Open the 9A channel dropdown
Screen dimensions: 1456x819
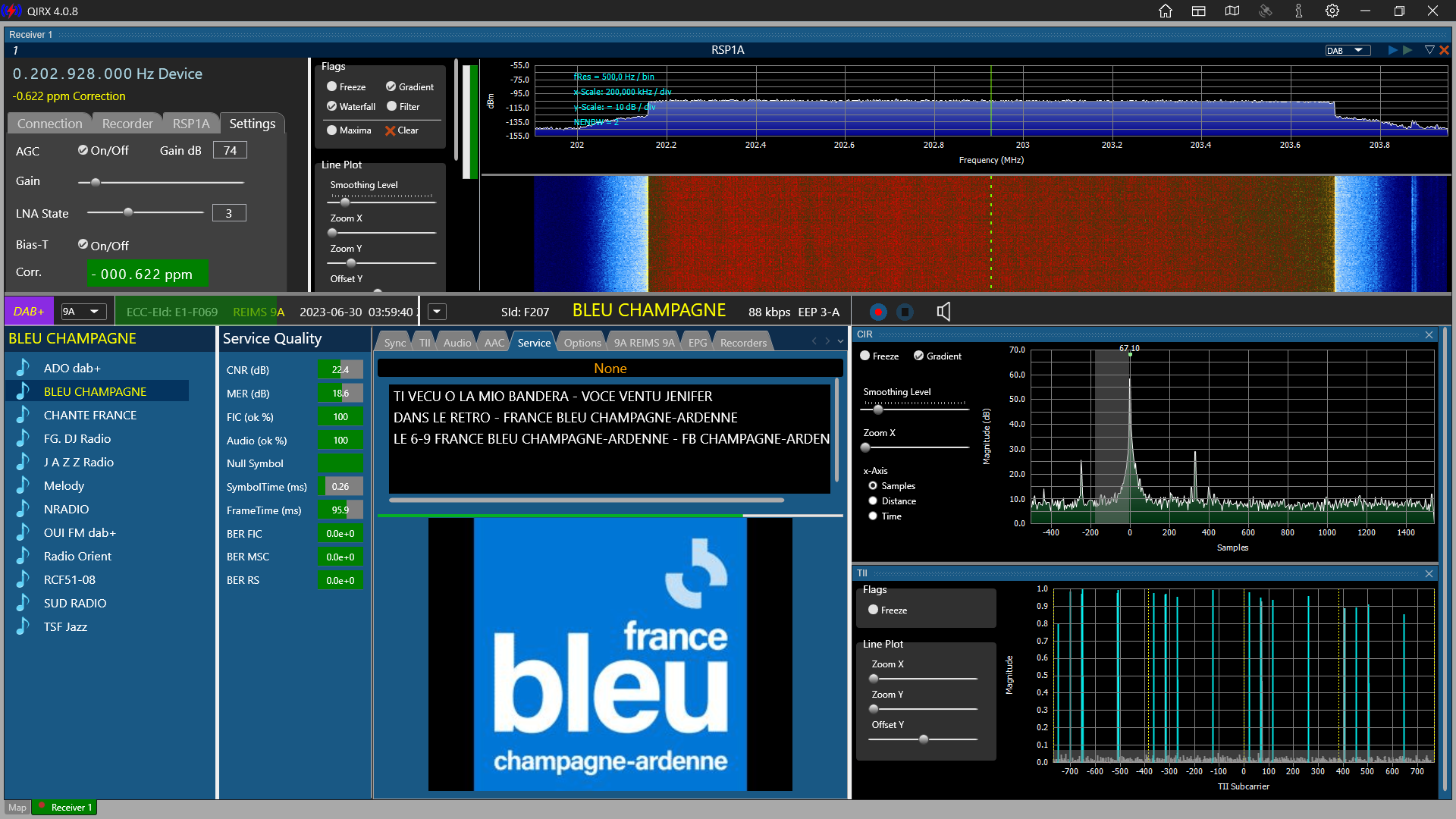tap(82, 312)
